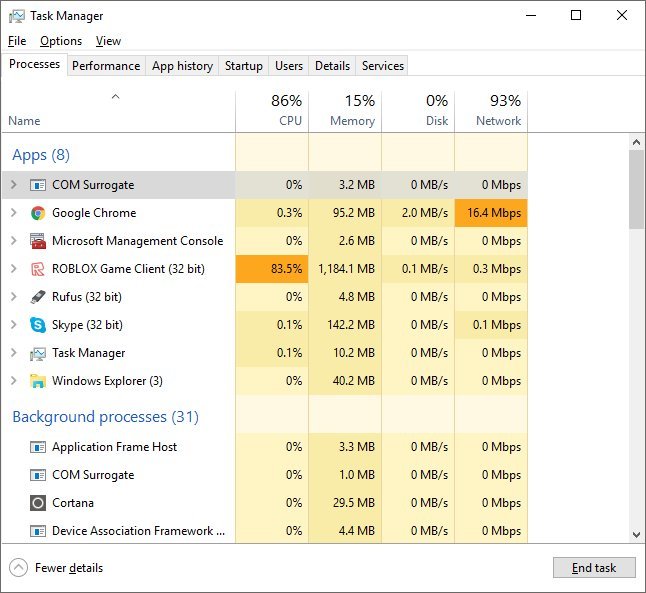Click the Application Frame Host icon
The width and height of the screenshot is (646, 593).
point(38,447)
